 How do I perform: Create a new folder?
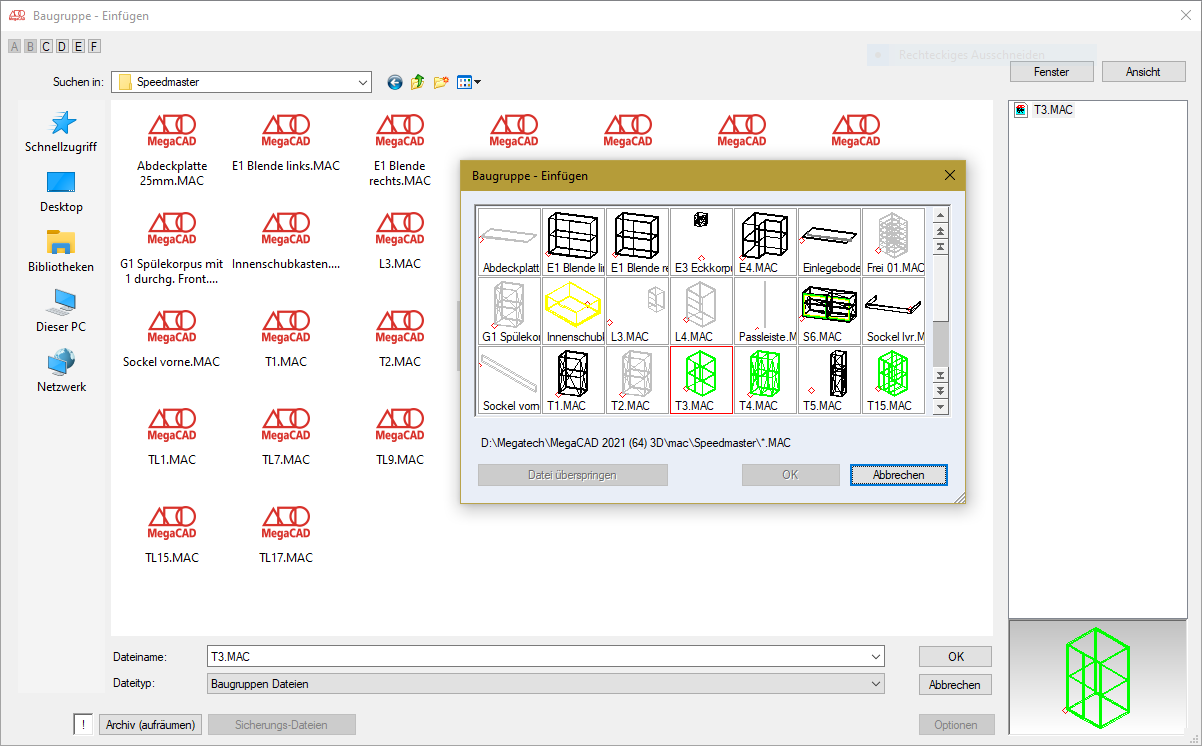[x=441, y=82]
